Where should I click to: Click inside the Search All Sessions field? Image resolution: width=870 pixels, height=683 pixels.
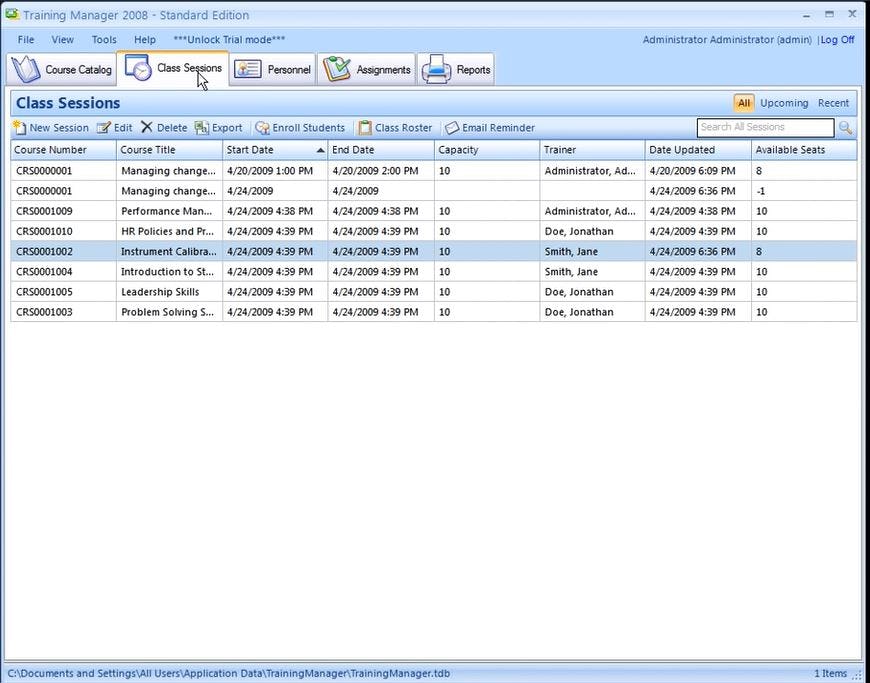pyautogui.click(x=765, y=127)
